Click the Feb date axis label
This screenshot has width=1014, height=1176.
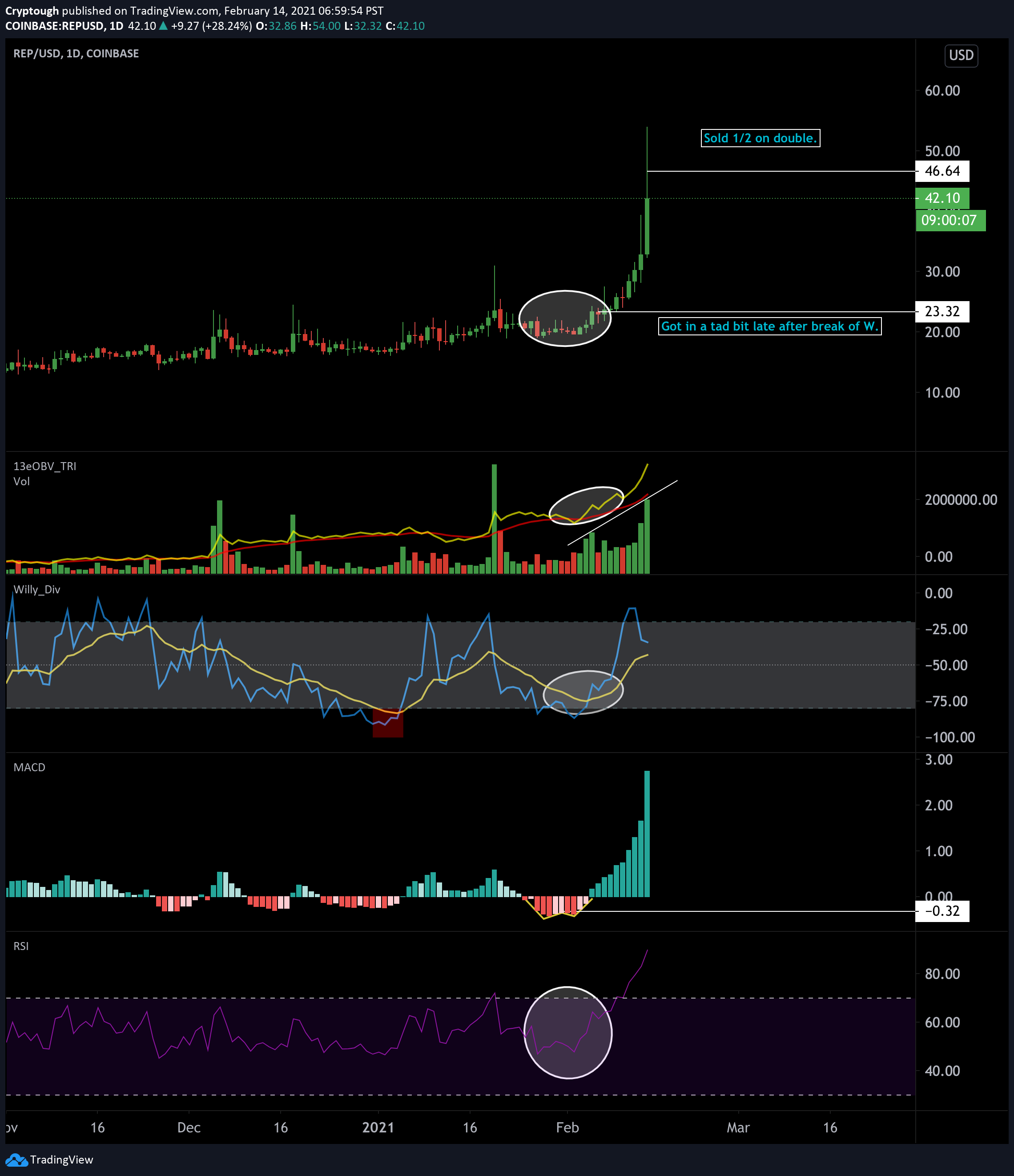pyautogui.click(x=567, y=1127)
